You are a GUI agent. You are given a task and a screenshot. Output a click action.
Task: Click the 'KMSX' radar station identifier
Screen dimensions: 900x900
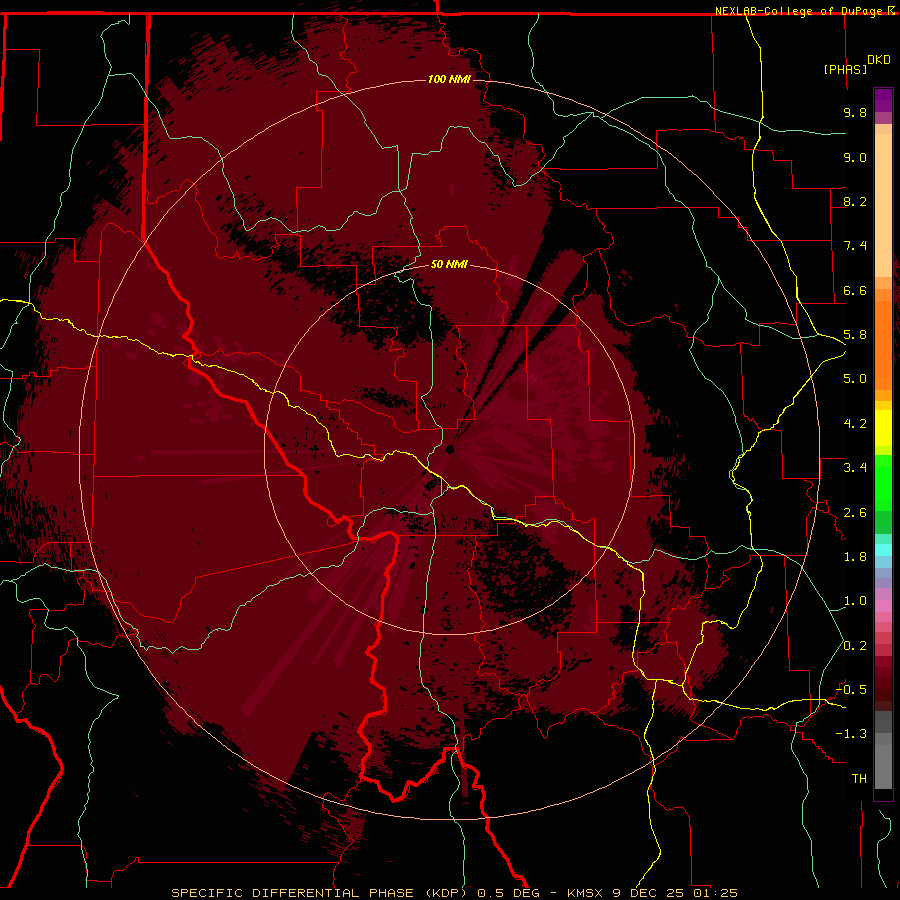584,893
